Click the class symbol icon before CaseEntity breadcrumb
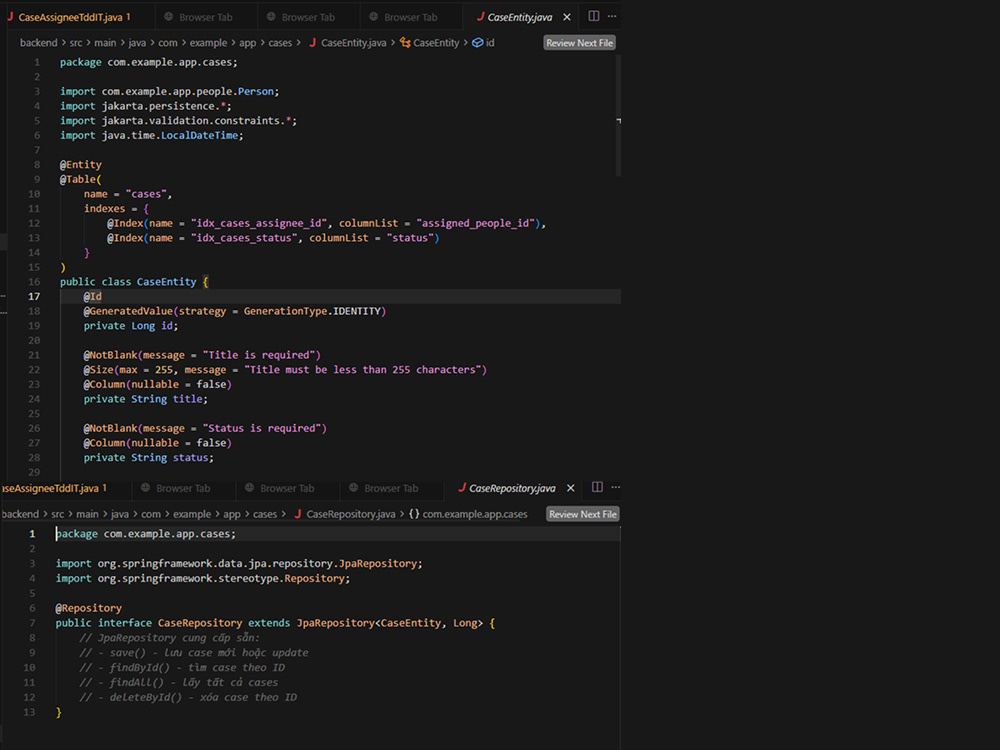 pos(405,43)
